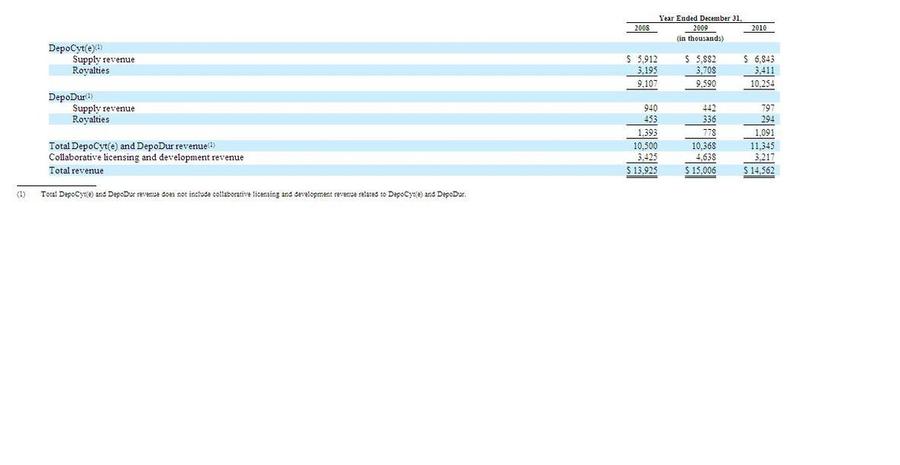900x465 pixels.
Task: Click the DepoDur section heading
Action: click(71, 97)
